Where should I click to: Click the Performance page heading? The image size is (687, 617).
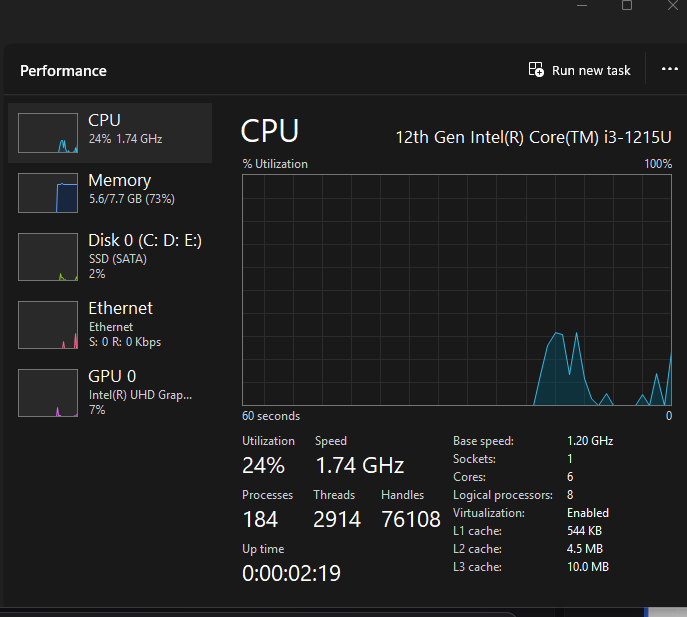pyautogui.click(x=63, y=71)
